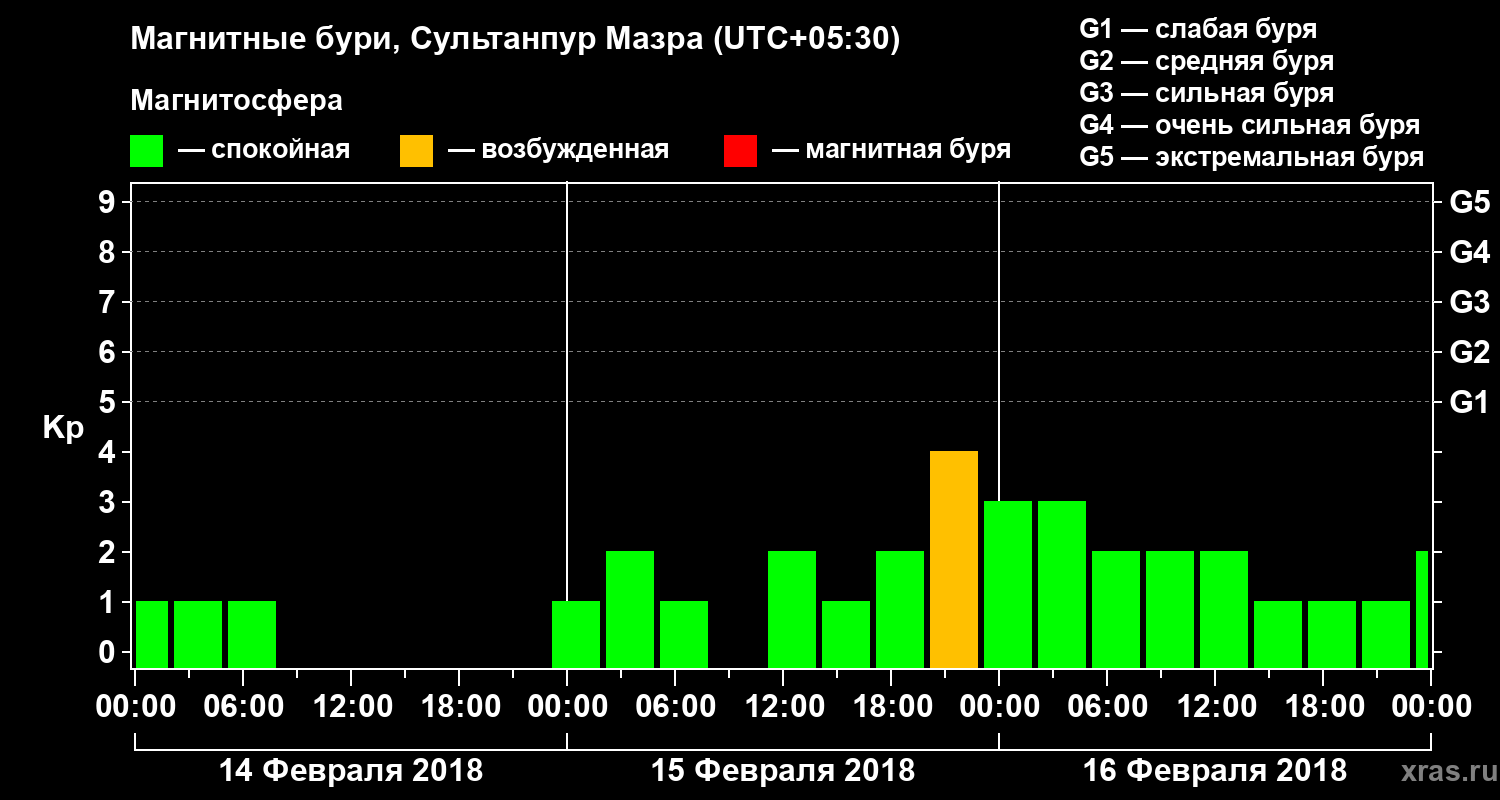Click the green 'спокойная' legend swatch
This screenshot has height=800, width=1500.
[x=146, y=151]
